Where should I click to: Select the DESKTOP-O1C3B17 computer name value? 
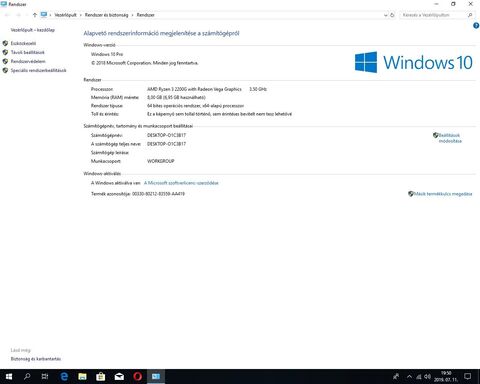click(166, 135)
